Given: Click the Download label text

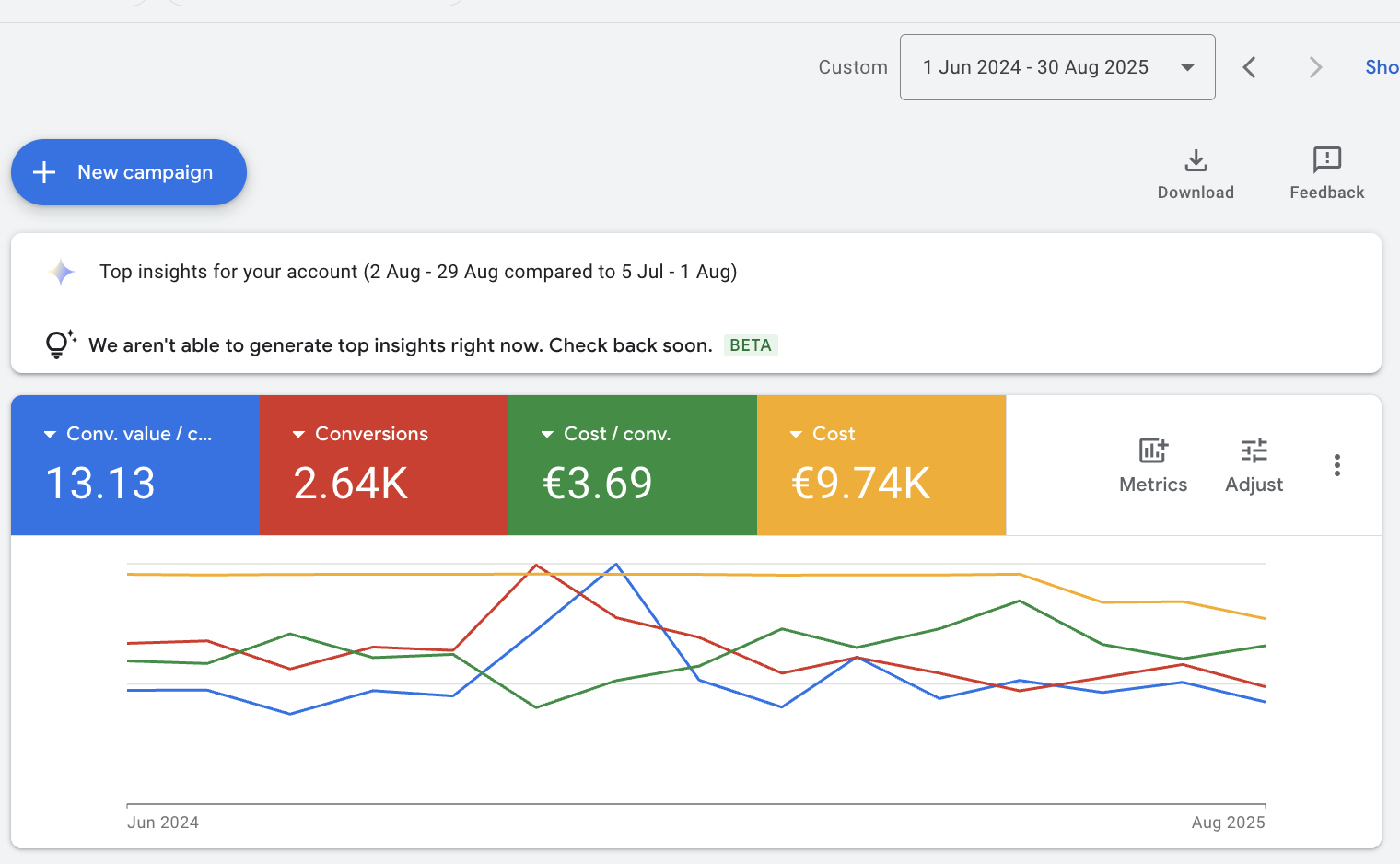Looking at the screenshot, I should click(1196, 193).
